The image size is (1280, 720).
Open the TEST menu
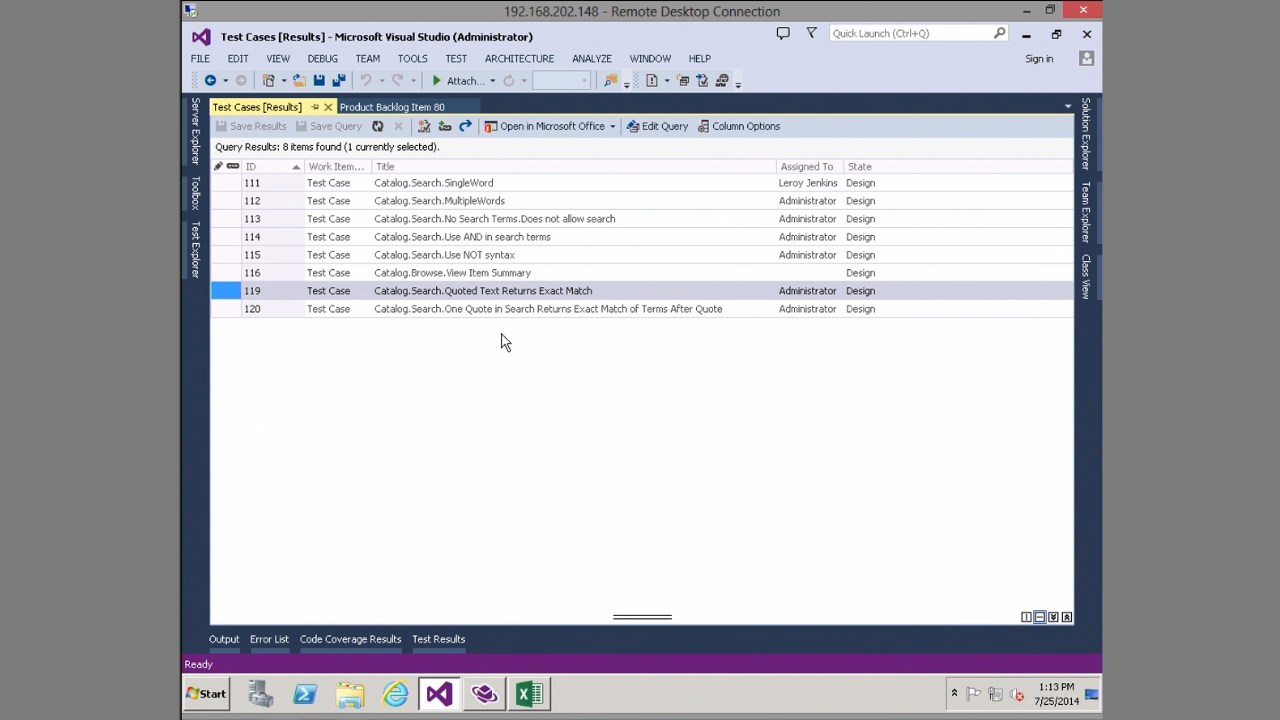[456, 59]
